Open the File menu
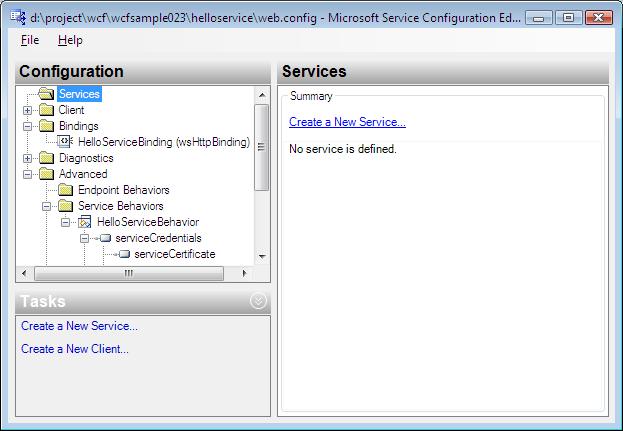This screenshot has width=623, height=431. [30, 40]
